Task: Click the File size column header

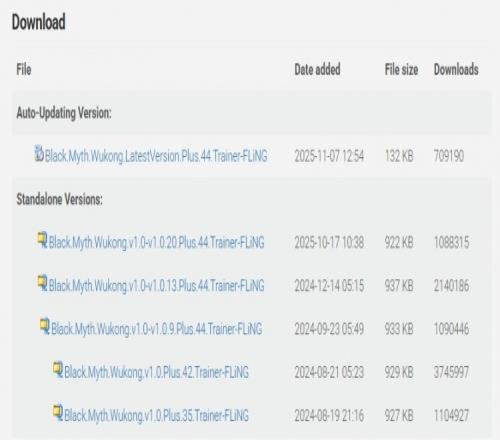Action: tap(401, 70)
